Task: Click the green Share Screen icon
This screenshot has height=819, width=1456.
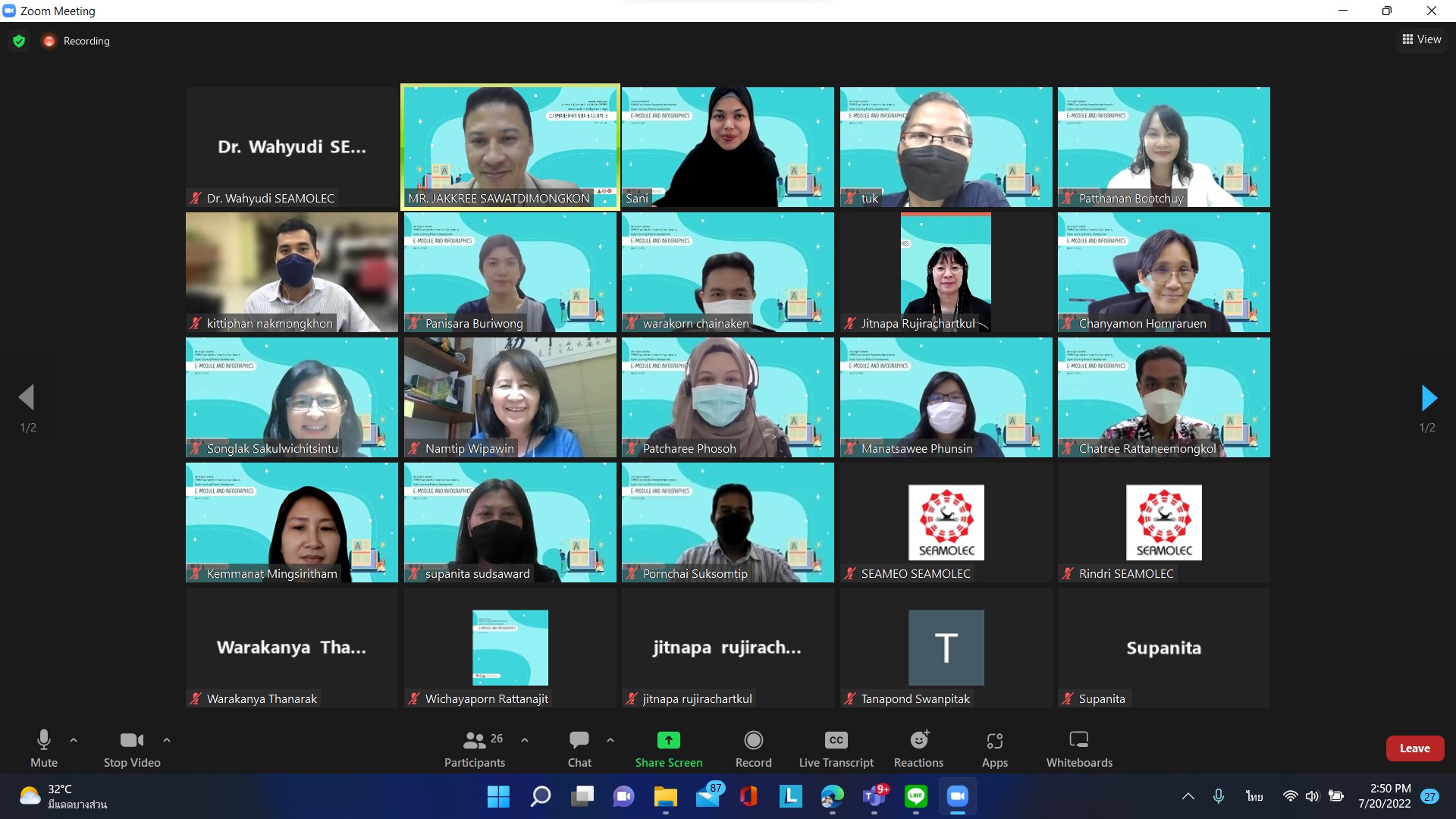Action: [668, 740]
